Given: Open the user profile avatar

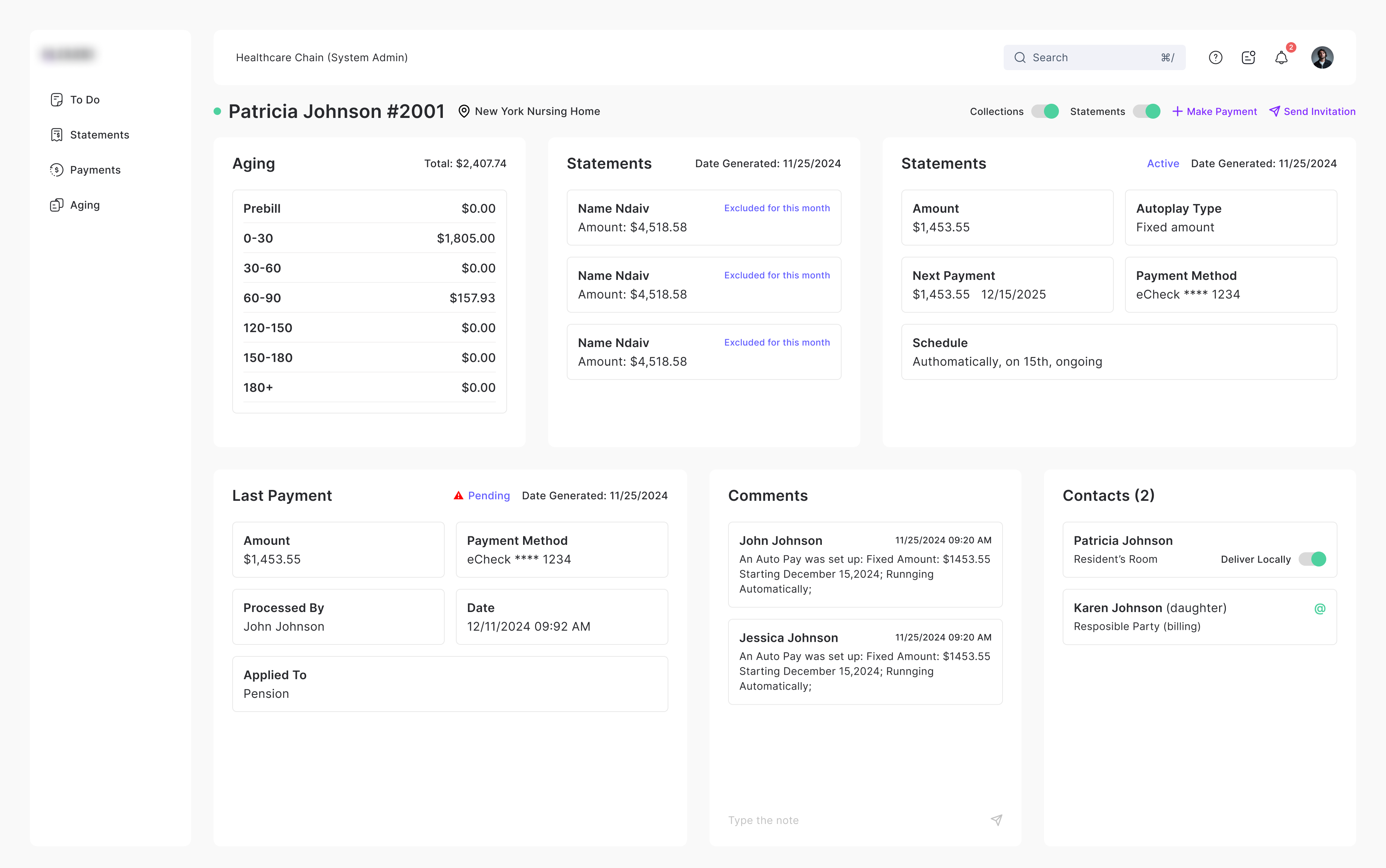Looking at the screenshot, I should (x=1322, y=57).
